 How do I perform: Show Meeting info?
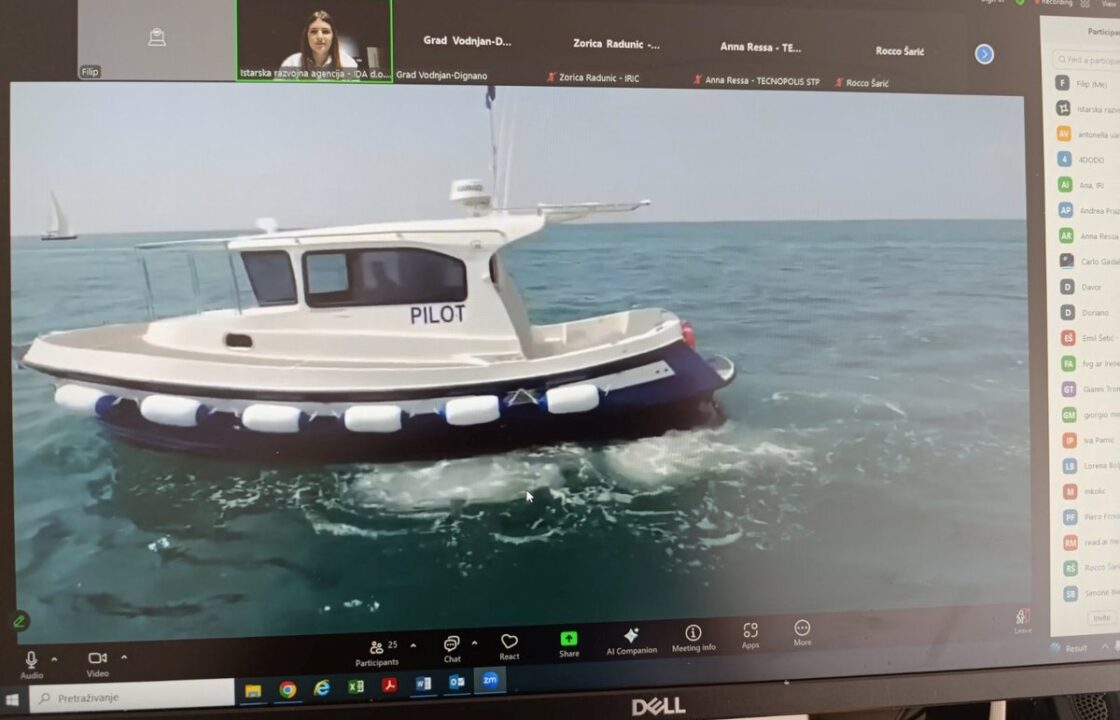tap(693, 638)
